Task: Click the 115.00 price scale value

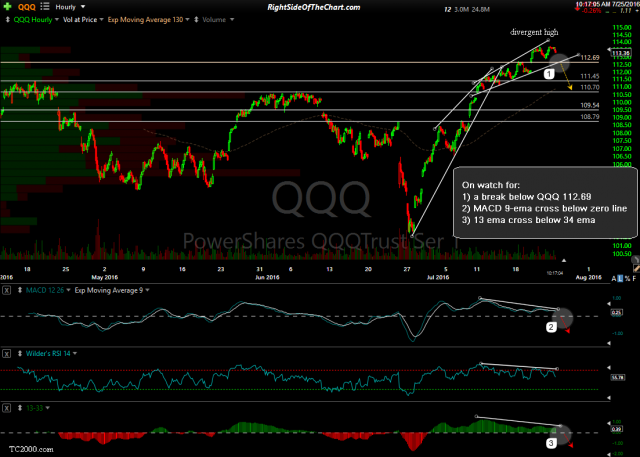Action: pyautogui.click(x=622, y=27)
